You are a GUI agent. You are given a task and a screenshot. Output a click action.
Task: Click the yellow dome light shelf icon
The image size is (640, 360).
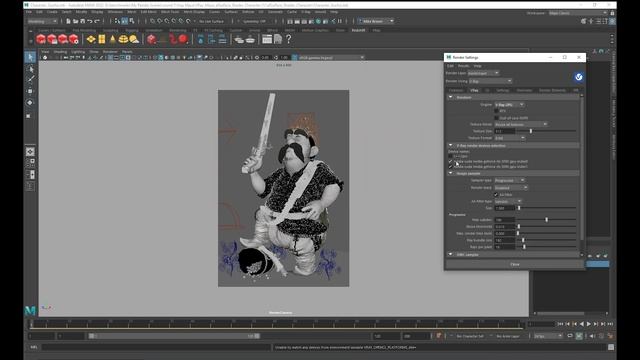(x=123, y=39)
